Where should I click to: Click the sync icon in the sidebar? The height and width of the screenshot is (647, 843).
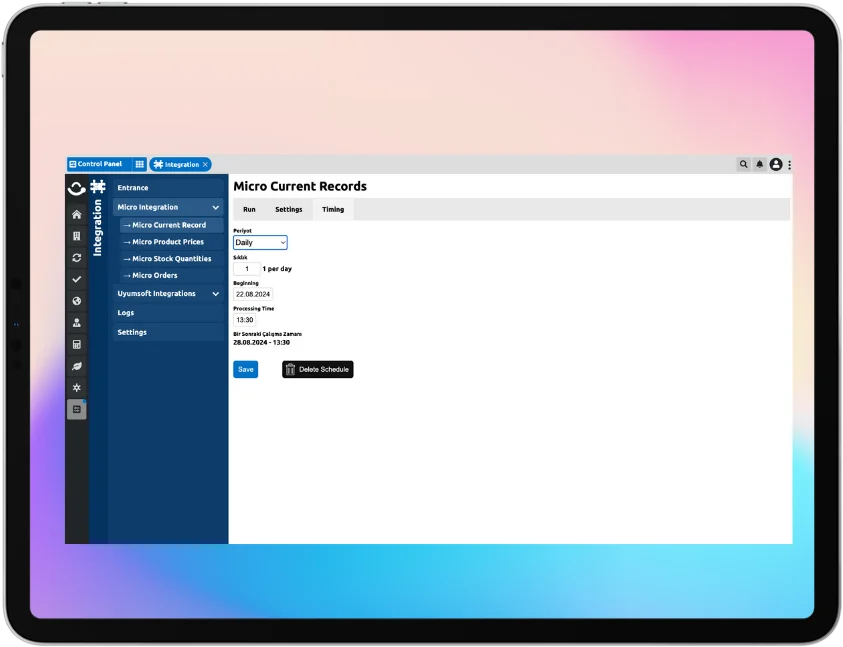76,259
